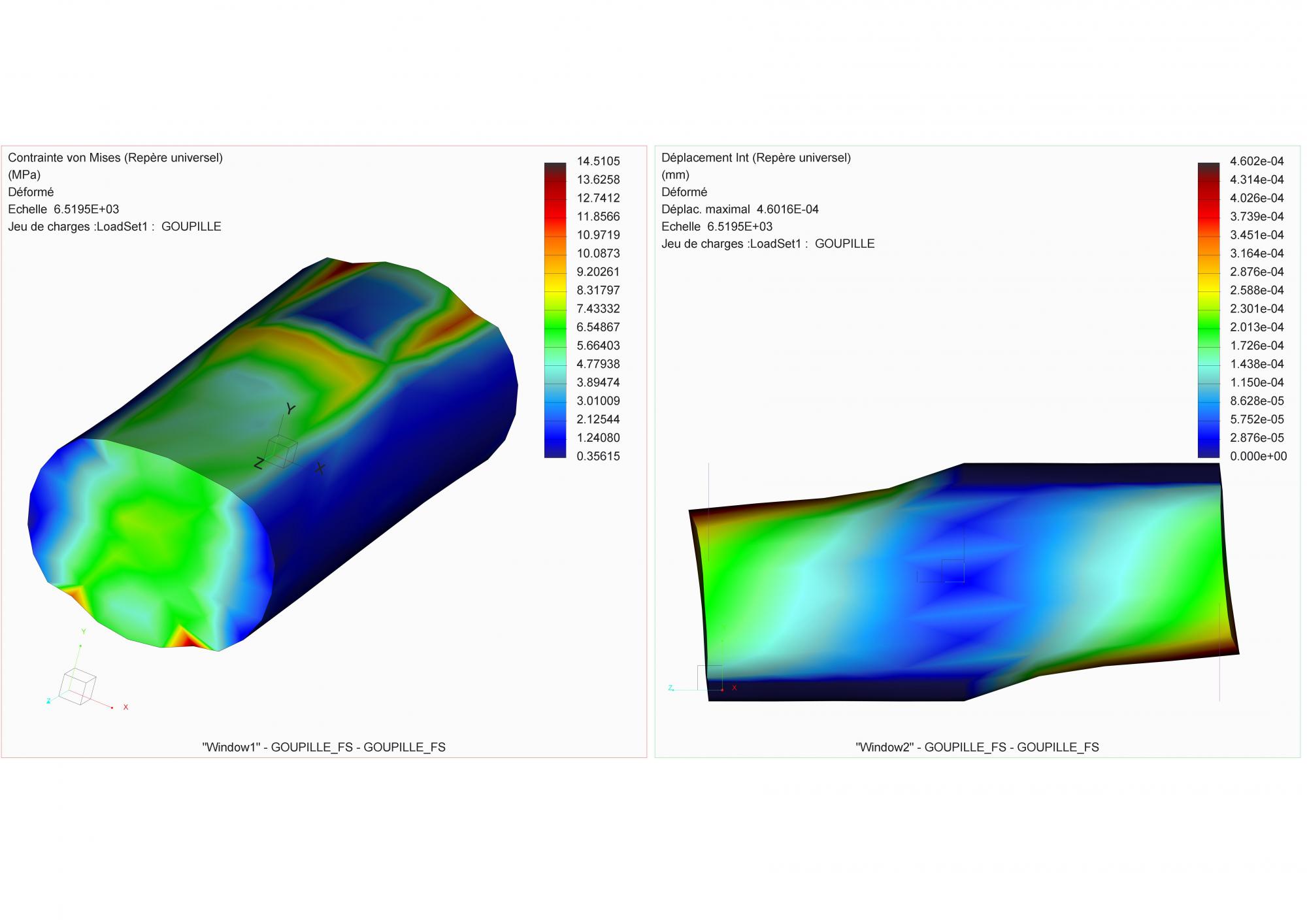Click the (mm) unit label
This screenshot has width=1307, height=924.
point(675,174)
